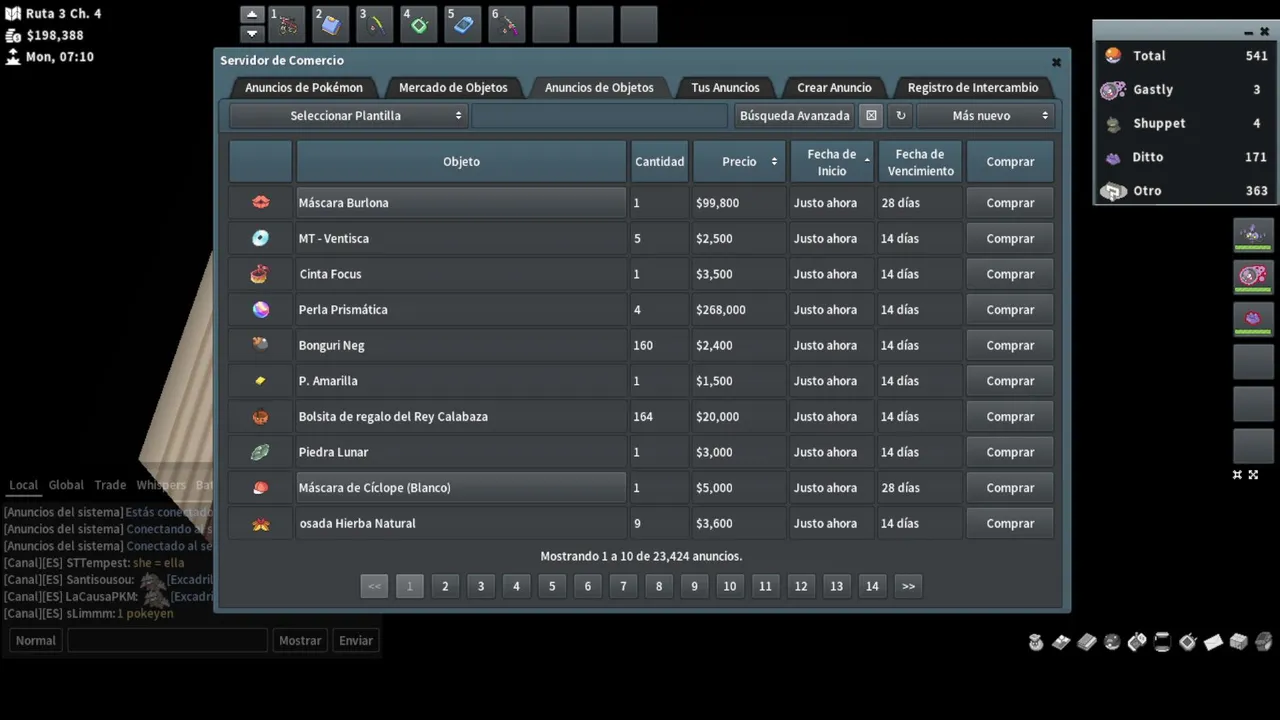Sort listings by the Precio column

coord(739,161)
